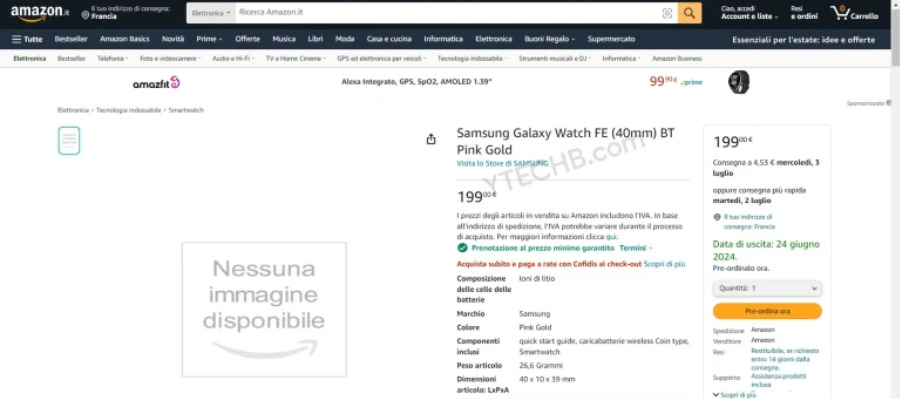Expand the Audio e Hi-Fi submenu
900x399 pixels.
click(232, 59)
